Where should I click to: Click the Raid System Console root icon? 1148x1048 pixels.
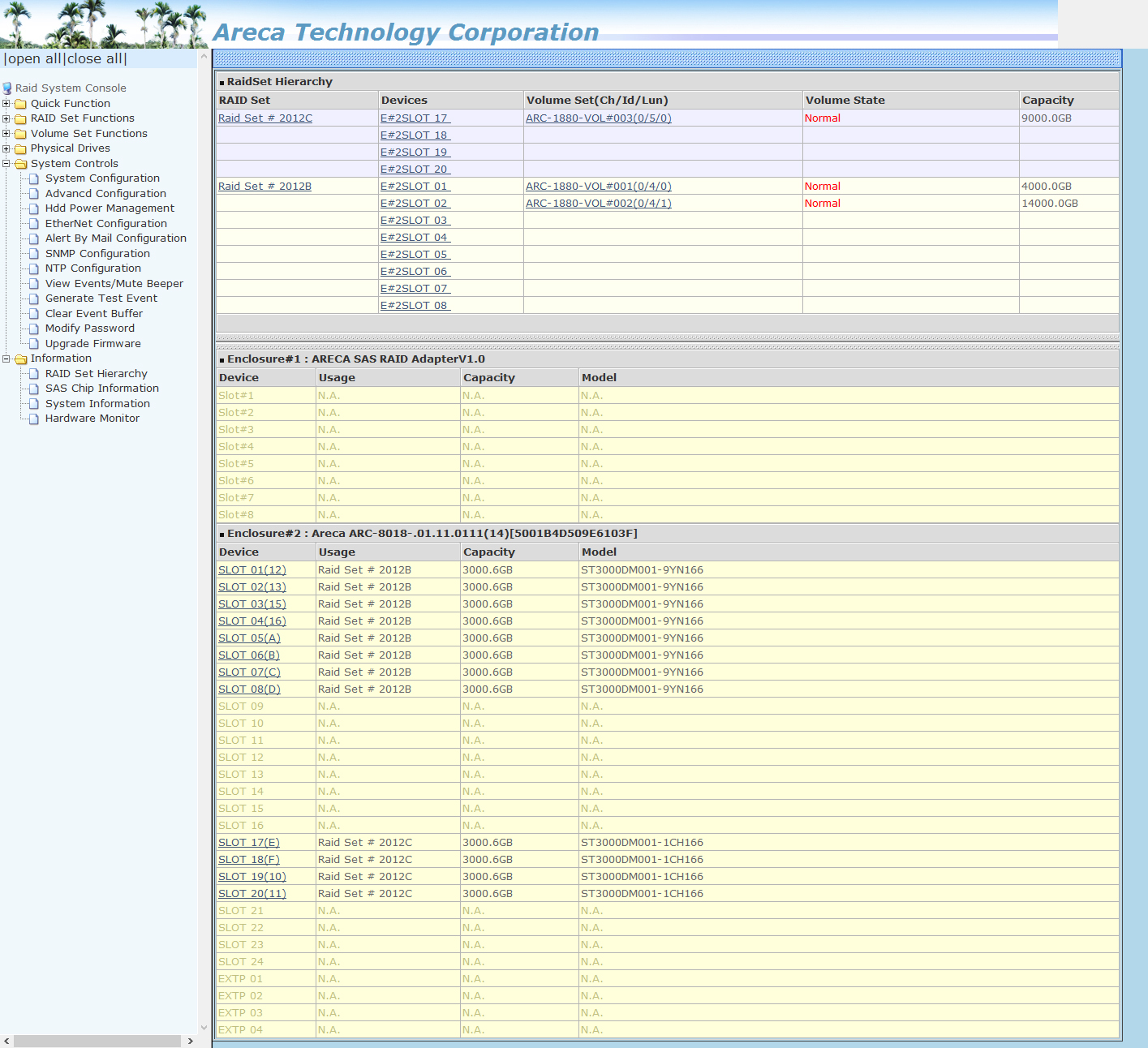pyautogui.click(x=7, y=88)
